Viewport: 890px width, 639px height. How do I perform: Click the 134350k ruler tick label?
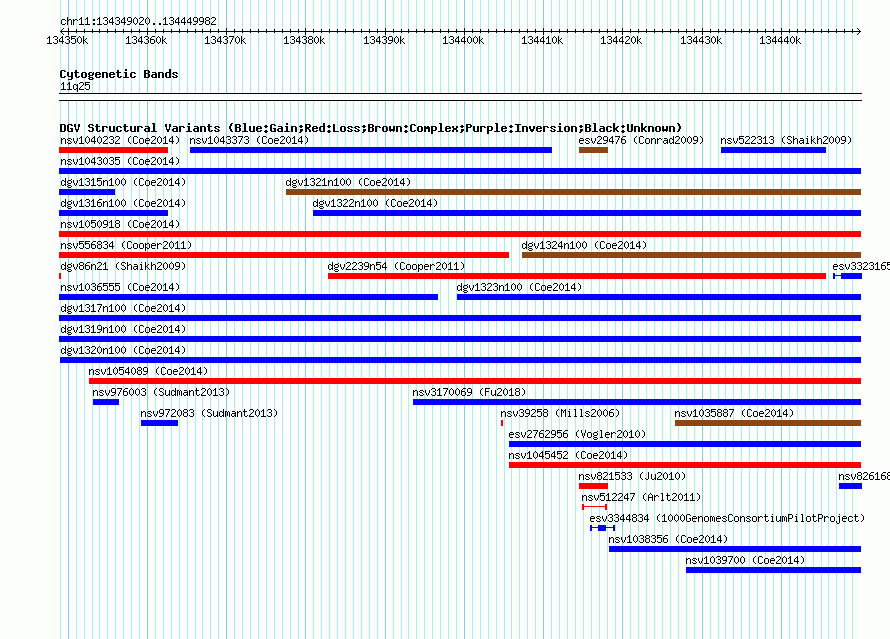tap(67, 40)
